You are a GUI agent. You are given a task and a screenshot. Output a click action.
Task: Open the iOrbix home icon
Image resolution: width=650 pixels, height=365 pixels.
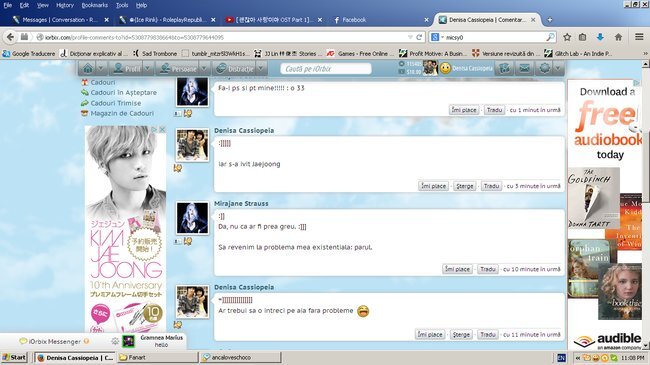(87, 68)
